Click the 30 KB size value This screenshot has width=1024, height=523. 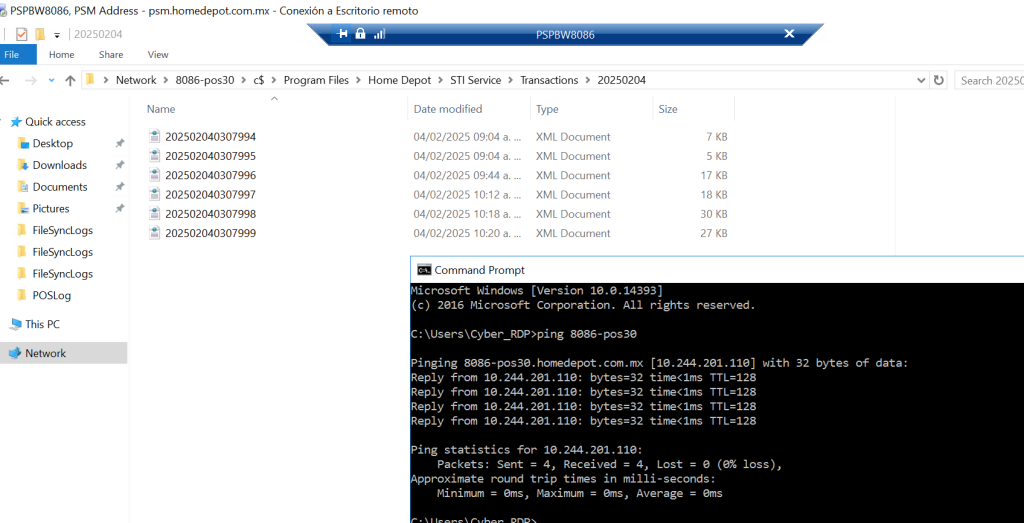click(714, 214)
